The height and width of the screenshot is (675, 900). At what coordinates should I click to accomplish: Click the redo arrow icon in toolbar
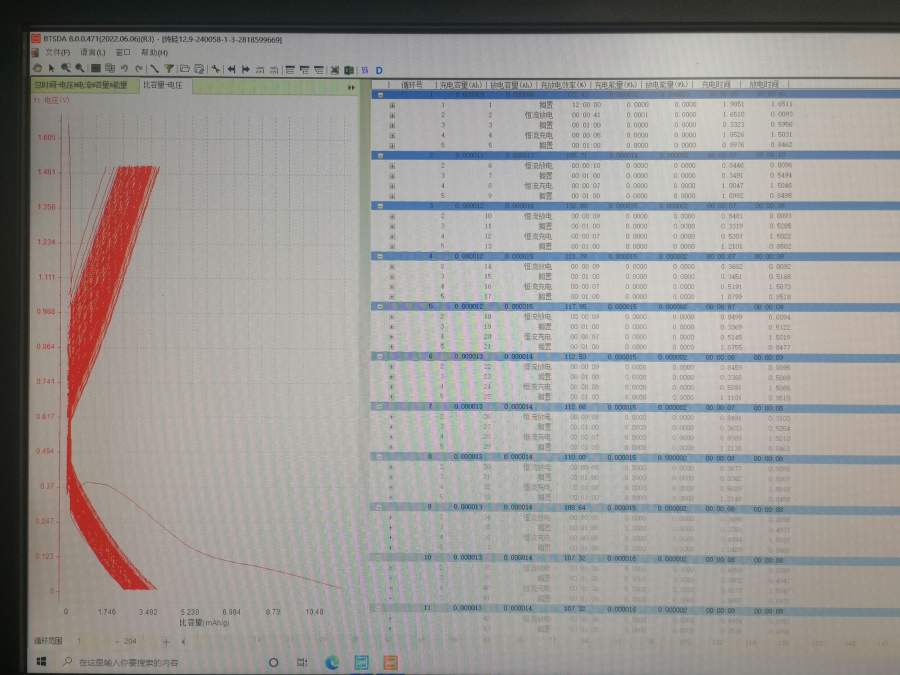(x=137, y=69)
